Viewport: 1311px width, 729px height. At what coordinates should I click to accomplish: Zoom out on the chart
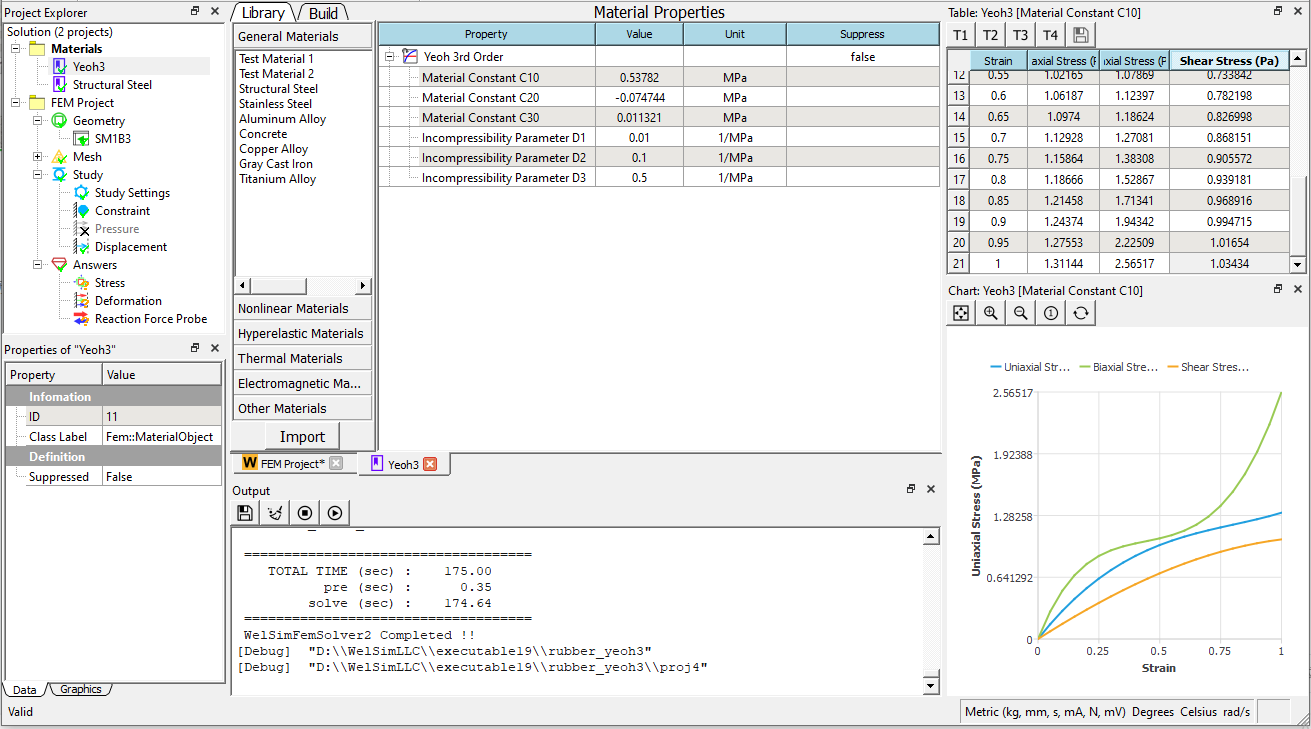click(1020, 313)
